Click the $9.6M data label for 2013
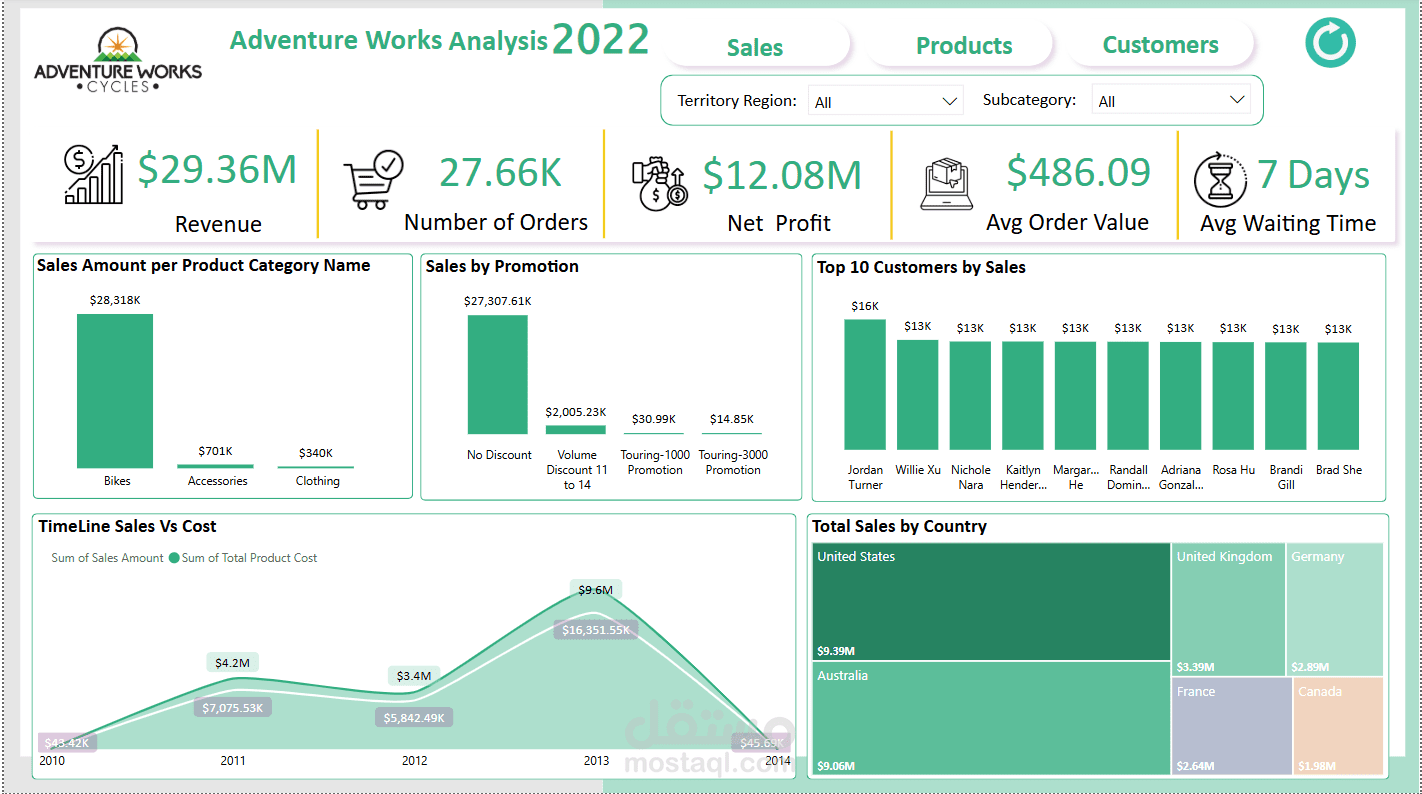 (x=596, y=590)
